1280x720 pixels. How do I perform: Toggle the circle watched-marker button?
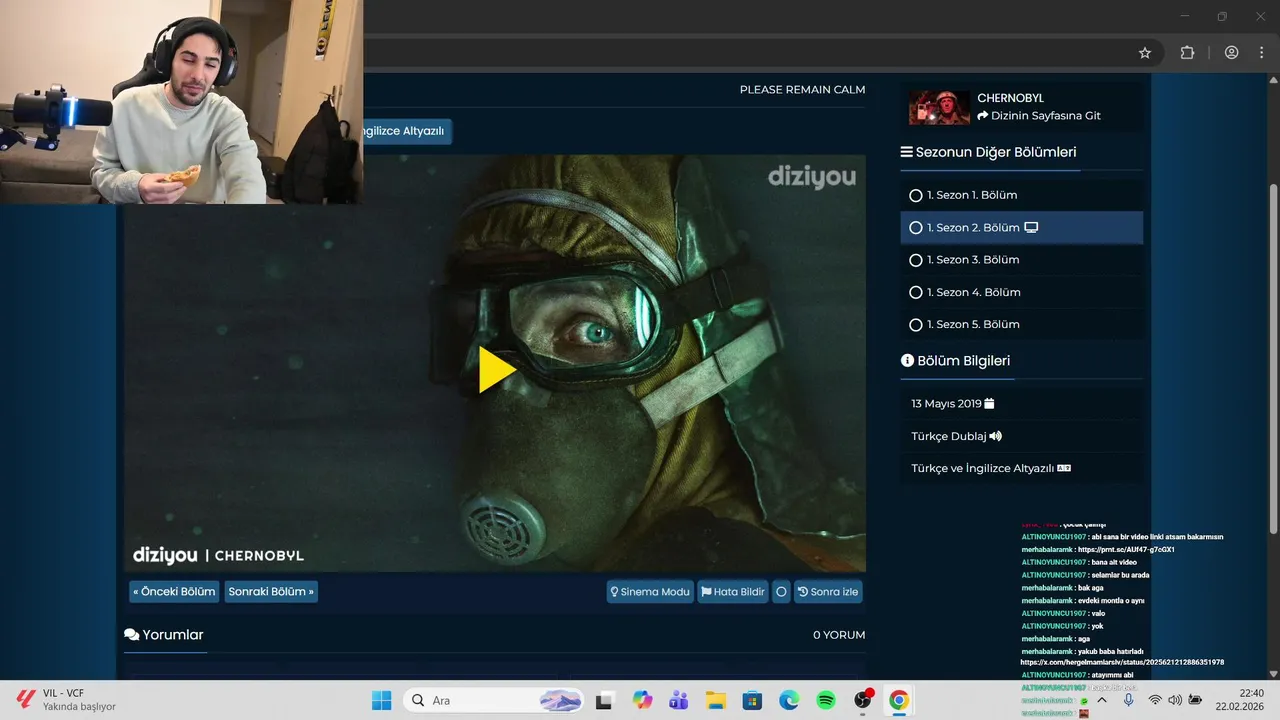(781, 592)
